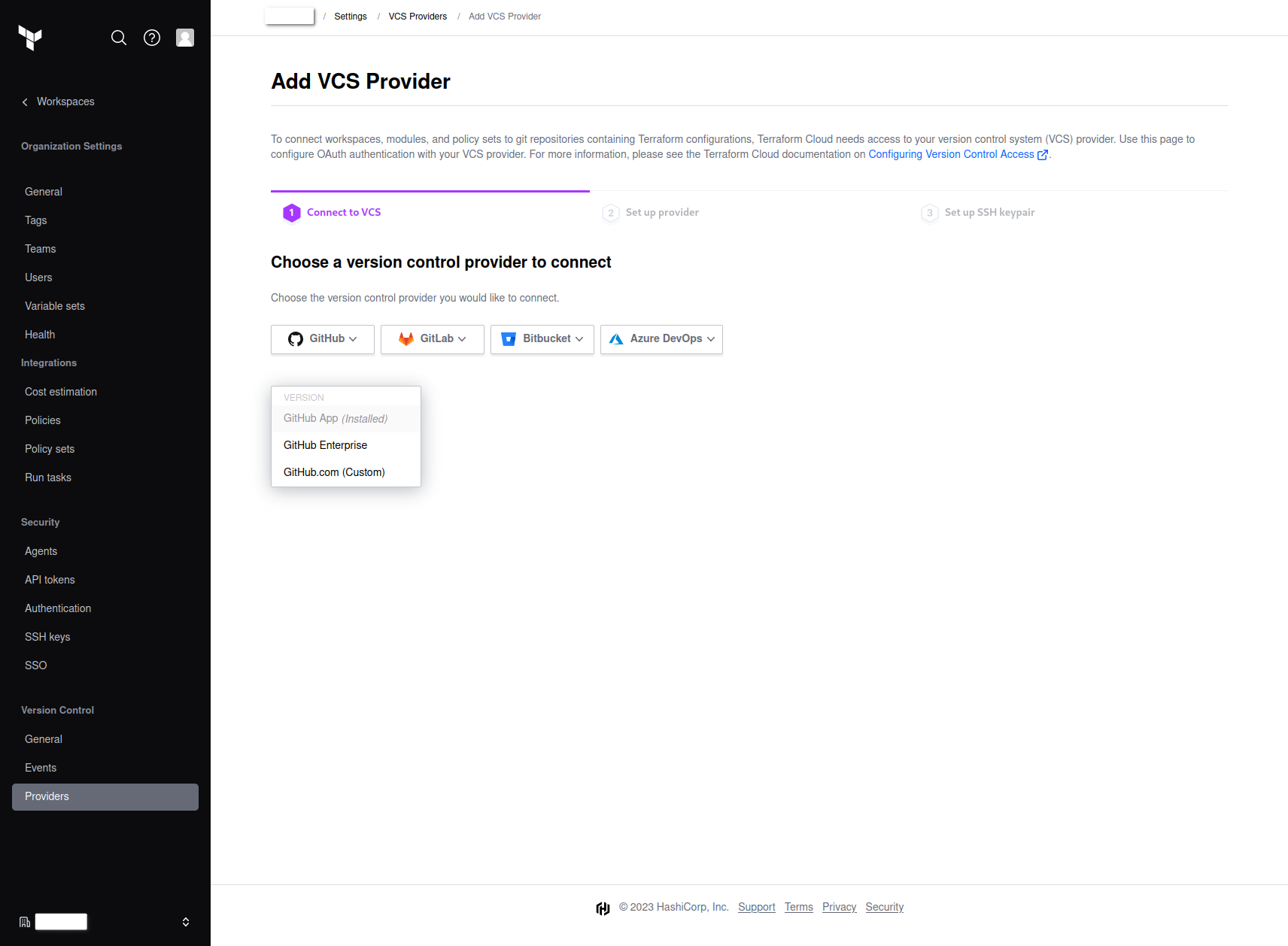The image size is (1288, 946).
Task: Expand the GitHub provider dropdown
Action: [323, 339]
